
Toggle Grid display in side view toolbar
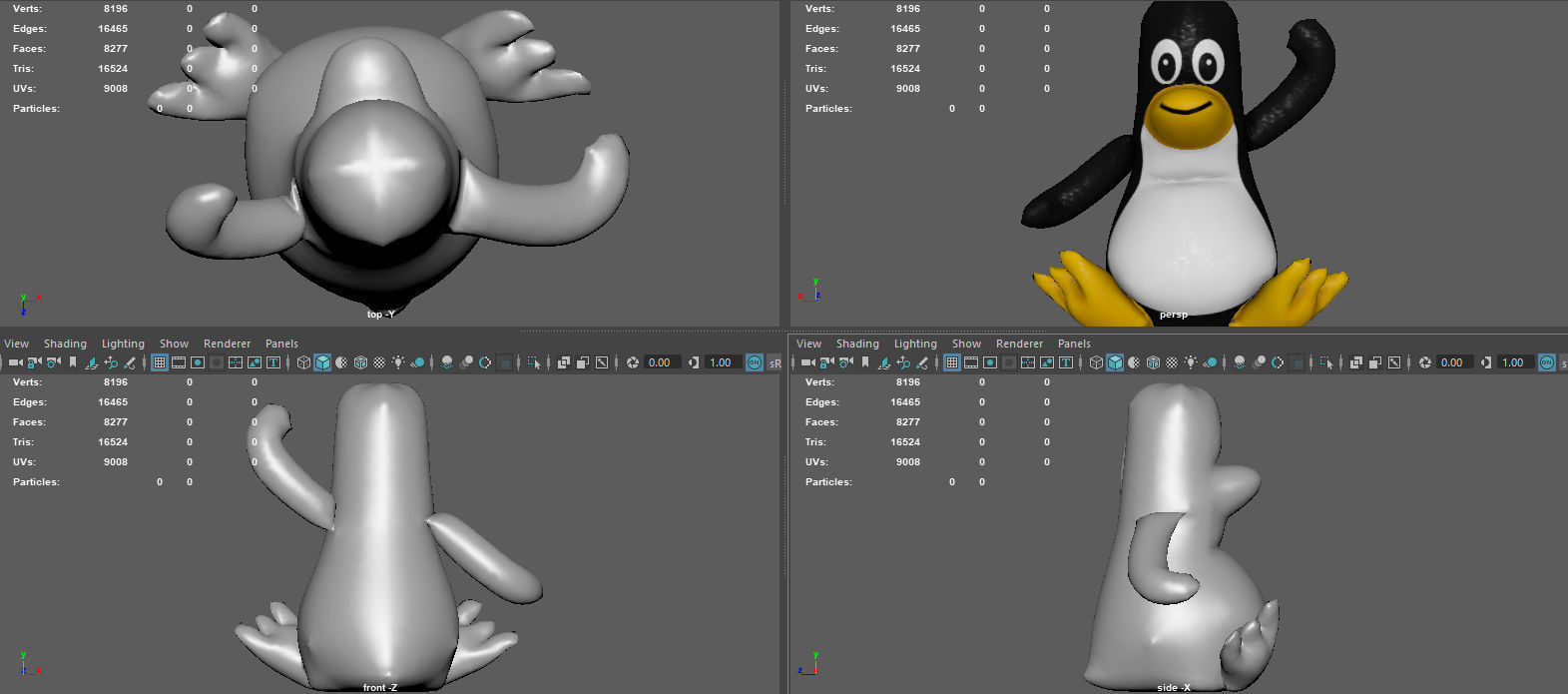952,362
